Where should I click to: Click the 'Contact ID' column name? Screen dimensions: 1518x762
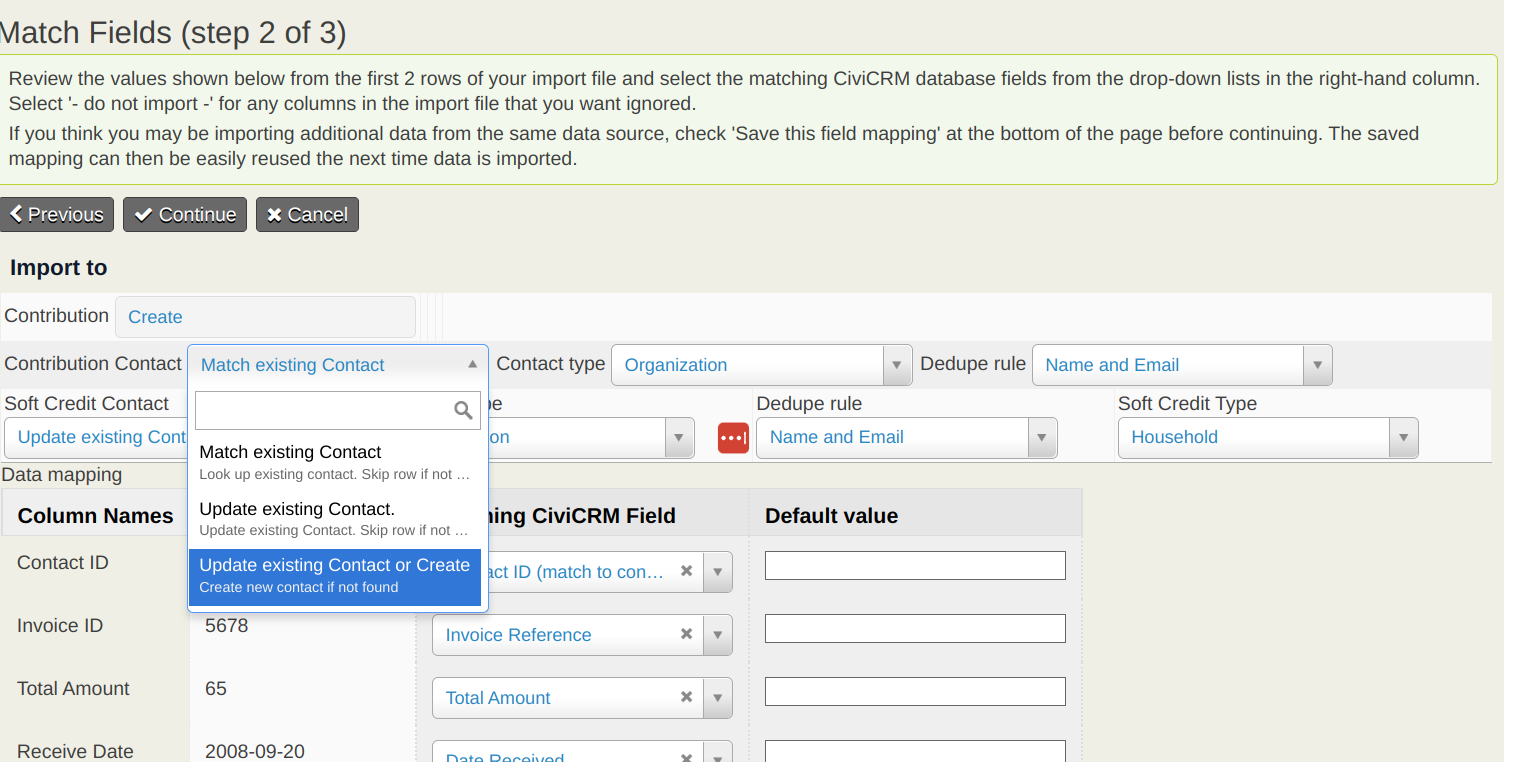point(63,563)
